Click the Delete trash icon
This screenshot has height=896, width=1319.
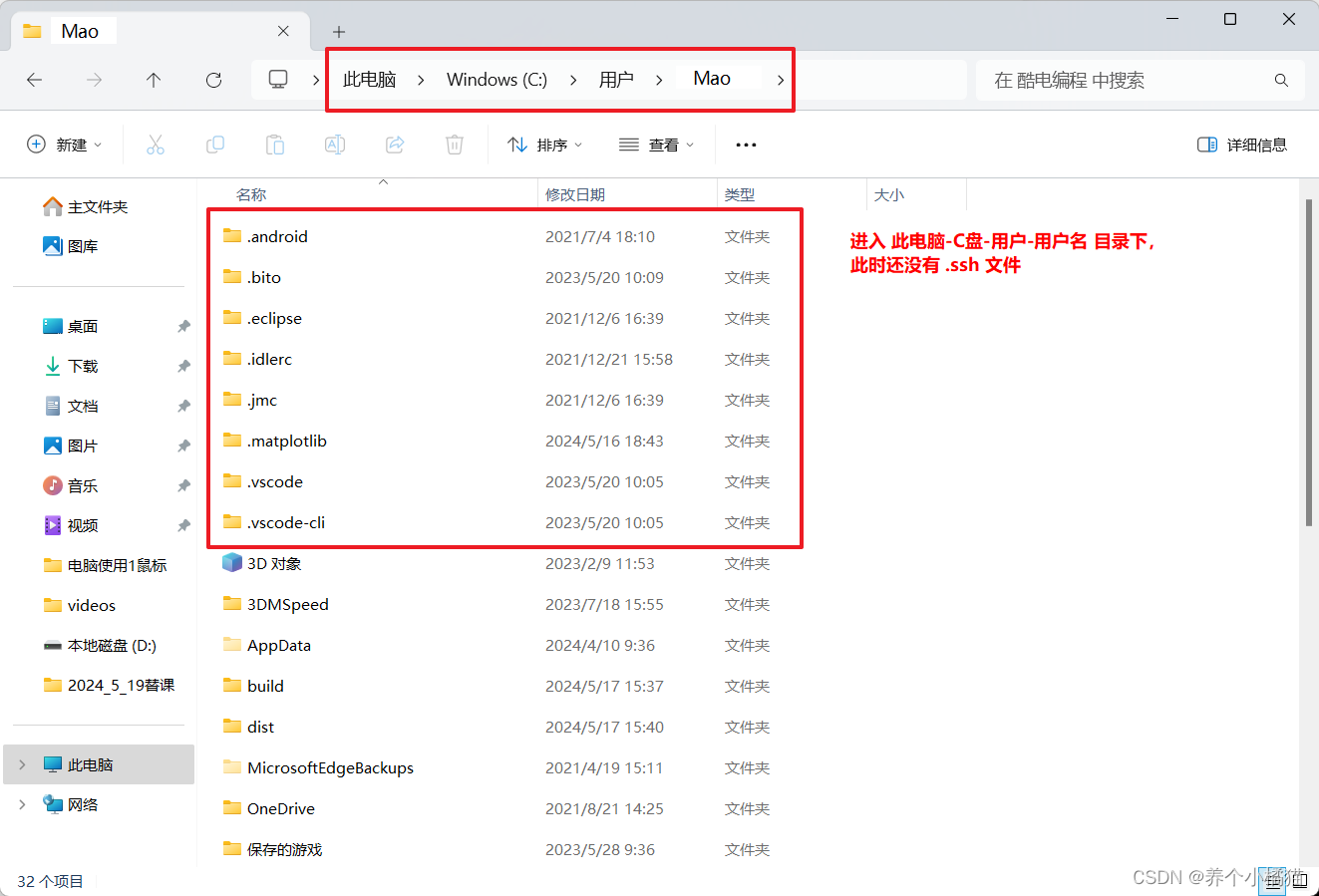point(455,145)
